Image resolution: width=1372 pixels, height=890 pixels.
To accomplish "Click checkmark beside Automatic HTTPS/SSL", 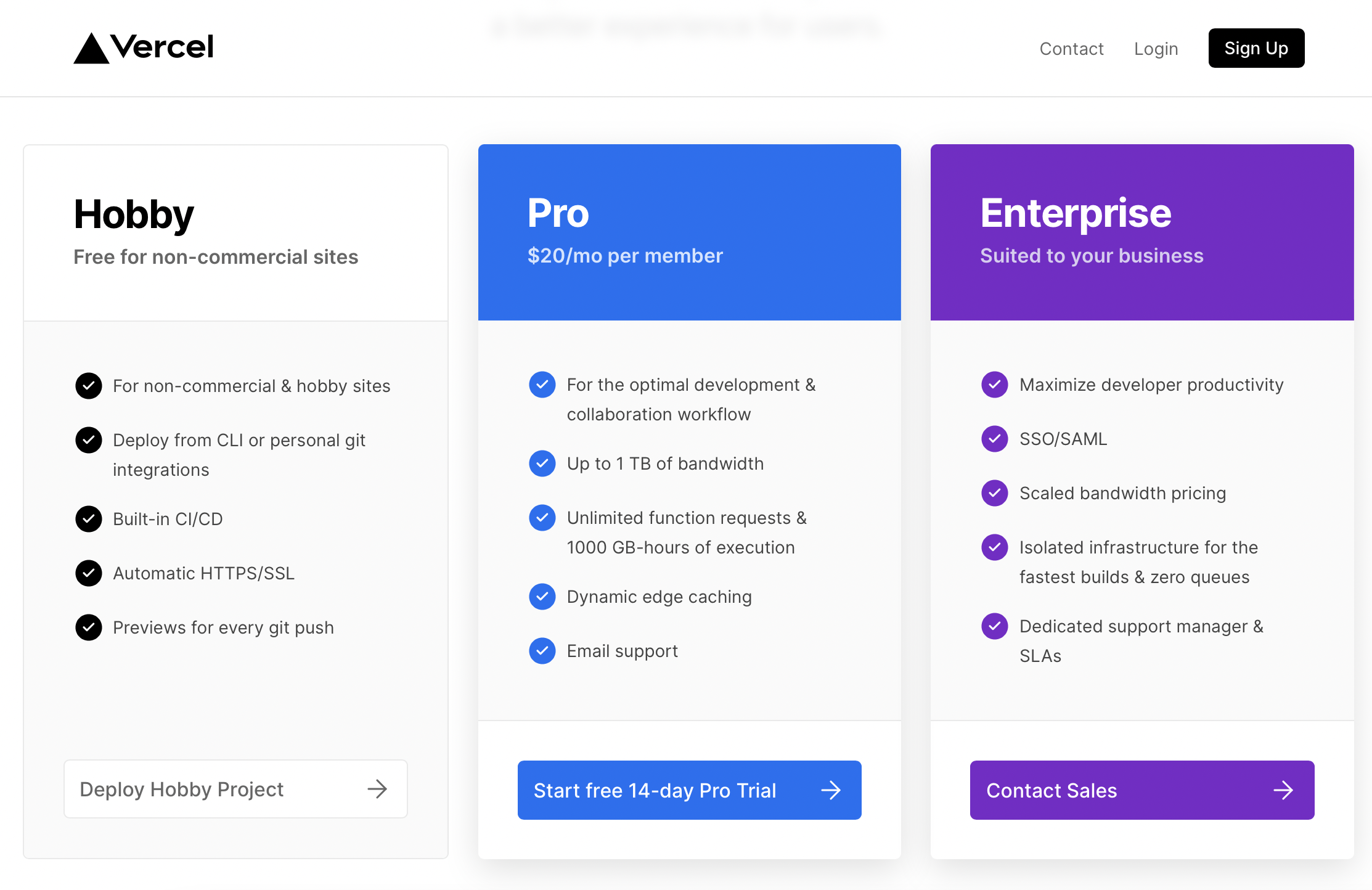I will tap(89, 573).
